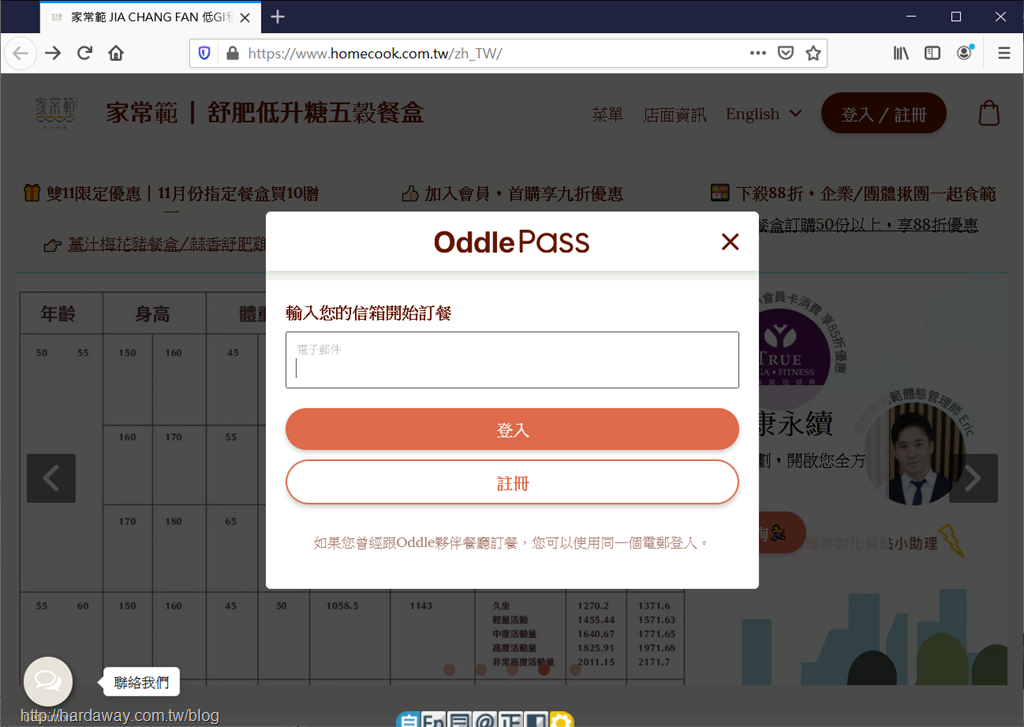Select the active red carousel dot
The image size is (1024, 727).
(544, 669)
